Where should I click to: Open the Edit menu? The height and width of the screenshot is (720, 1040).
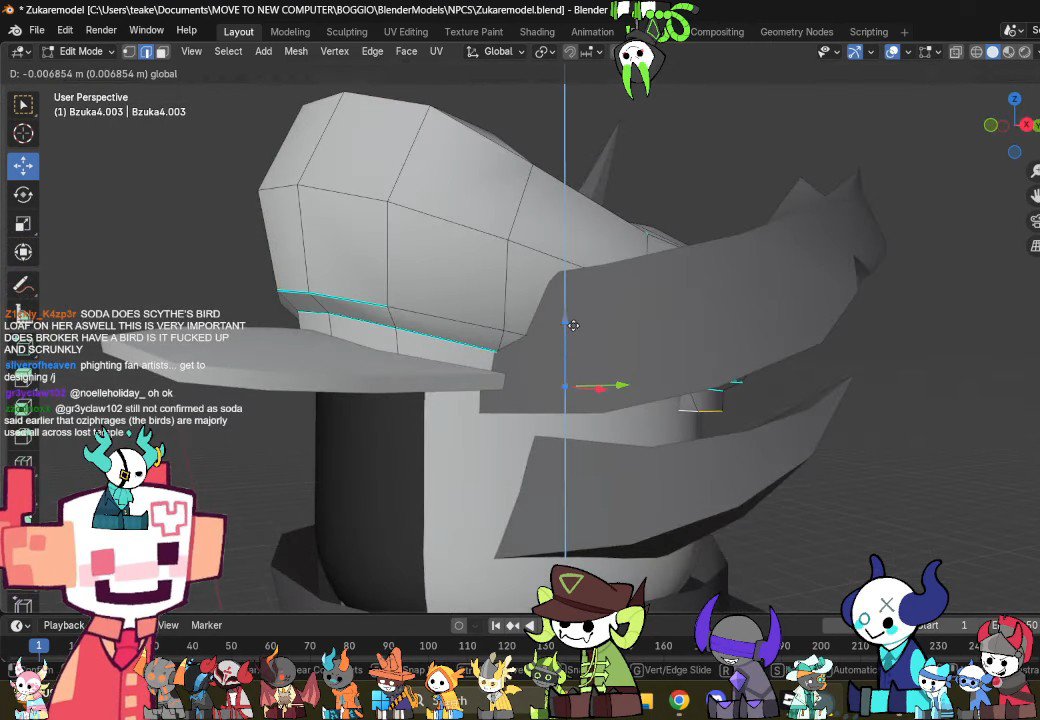pos(65,30)
